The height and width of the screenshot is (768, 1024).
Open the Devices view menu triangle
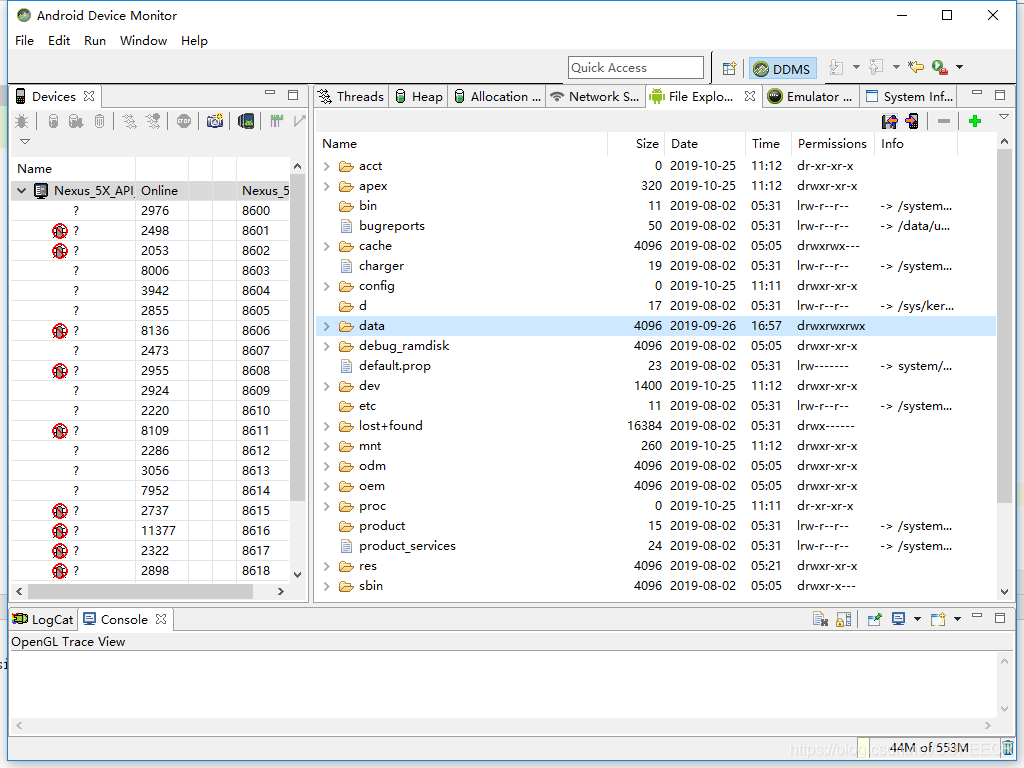tap(25, 142)
